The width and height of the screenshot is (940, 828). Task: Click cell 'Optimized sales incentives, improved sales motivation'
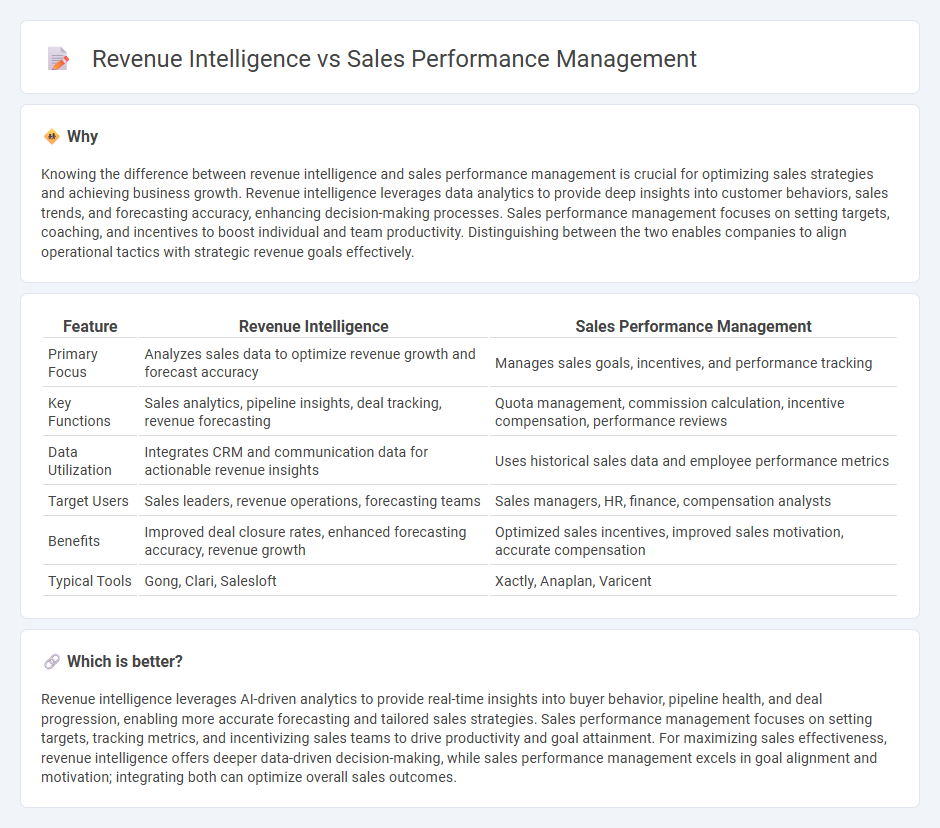pyautogui.click(x=693, y=541)
